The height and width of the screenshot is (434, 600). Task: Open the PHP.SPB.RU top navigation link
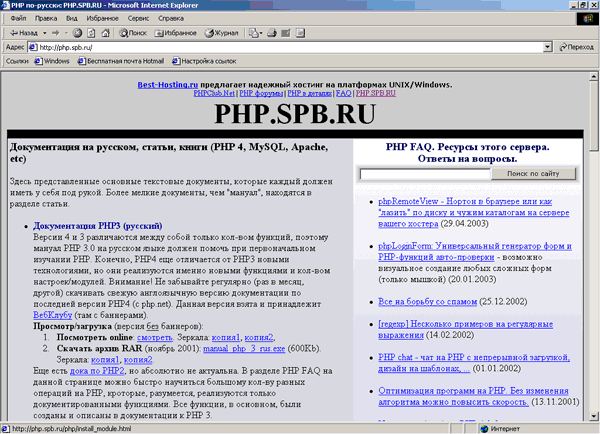tap(376, 93)
